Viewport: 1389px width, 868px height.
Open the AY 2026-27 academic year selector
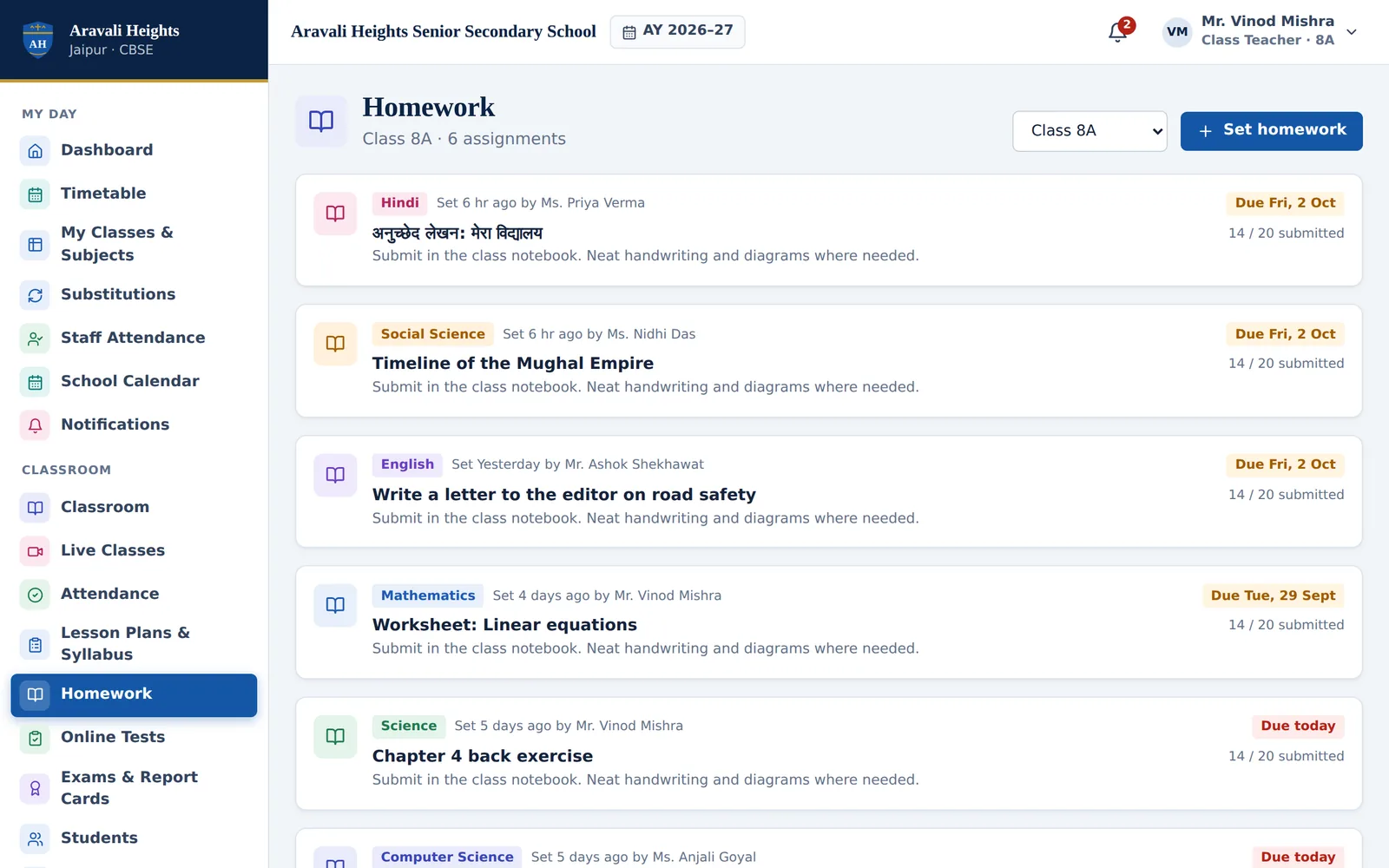[677, 32]
